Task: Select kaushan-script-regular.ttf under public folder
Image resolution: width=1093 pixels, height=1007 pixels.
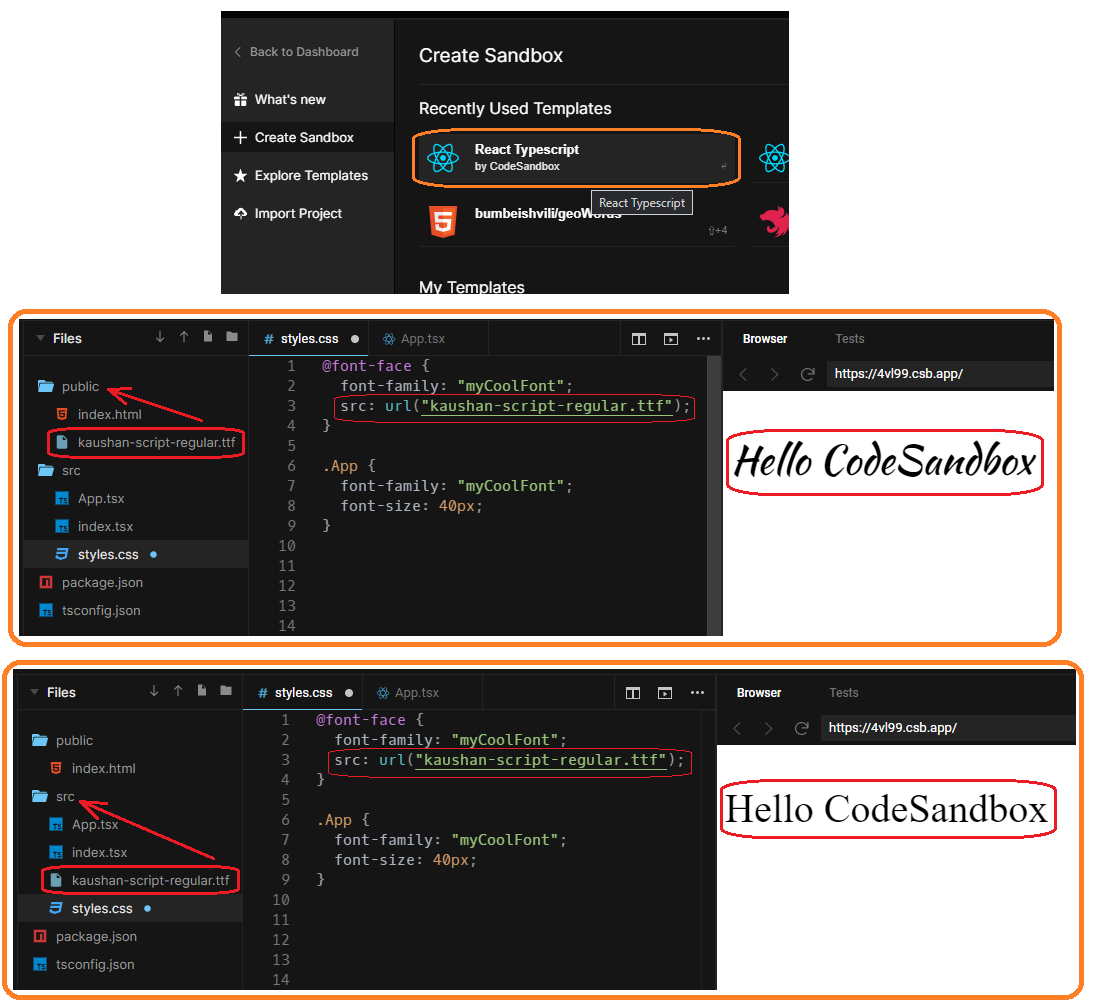Action: pyautogui.click(x=146, y=443)
